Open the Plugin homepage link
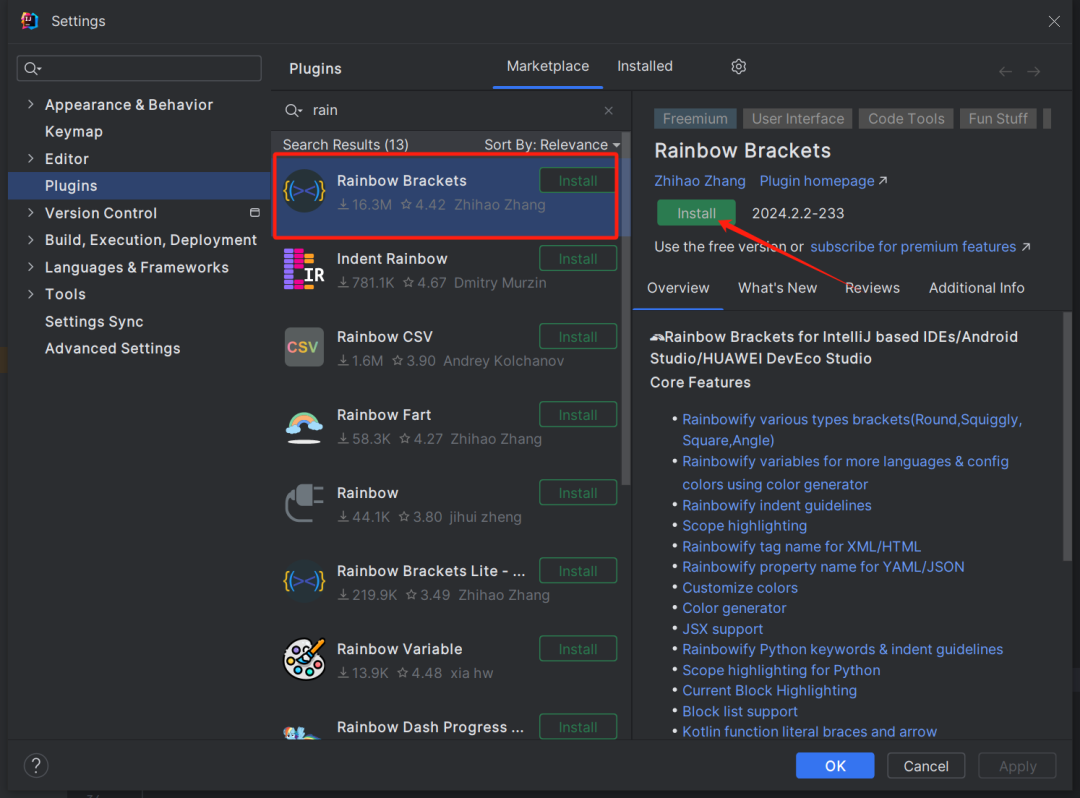 click(x=823, y=181)
